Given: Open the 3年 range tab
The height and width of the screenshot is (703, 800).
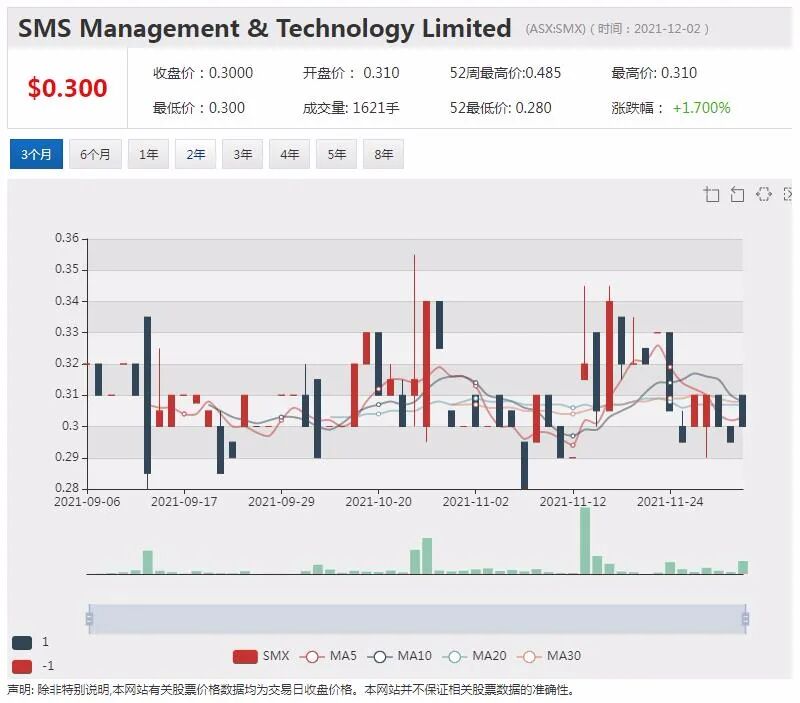Looking at the screenshot, I should [242, 154].
